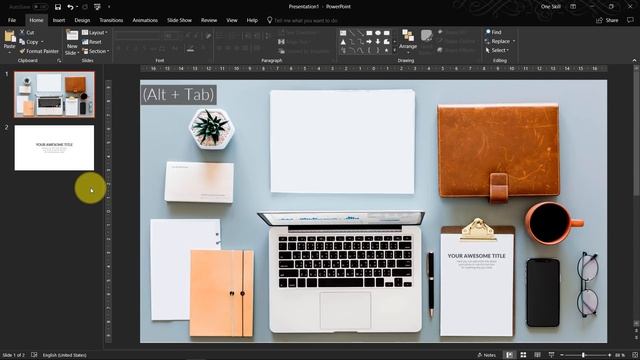
Task: Open the Undo history dropdown arrow
Action: tap(77, 7)
